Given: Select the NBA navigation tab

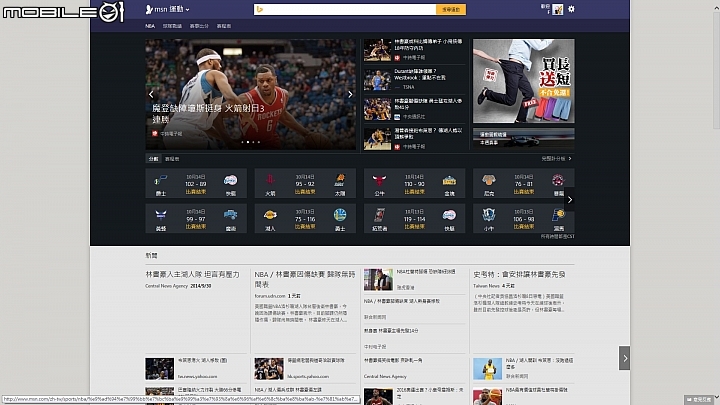Looking at the screenshot, I should coord(150,26).
